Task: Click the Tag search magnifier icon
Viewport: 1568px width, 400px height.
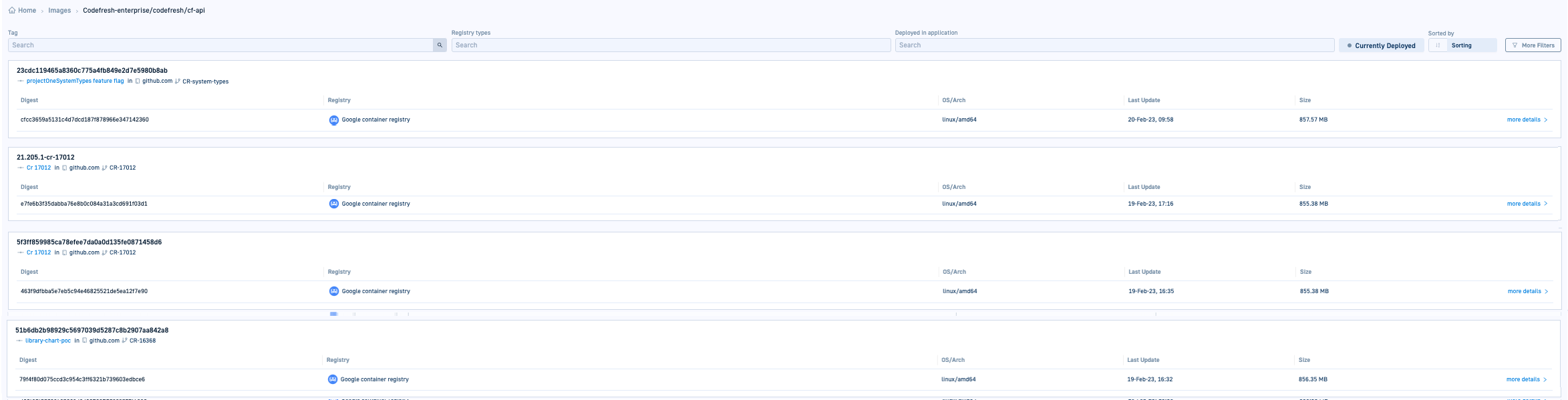Action: click(440, 45)
